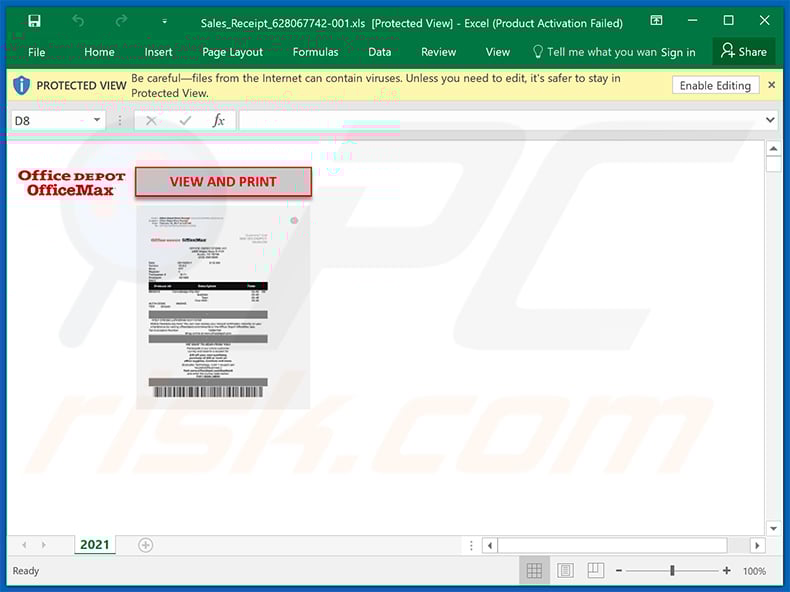Switch to Normal view icon
Viewport: 790px width, 592px height.
tap(534, 571)
